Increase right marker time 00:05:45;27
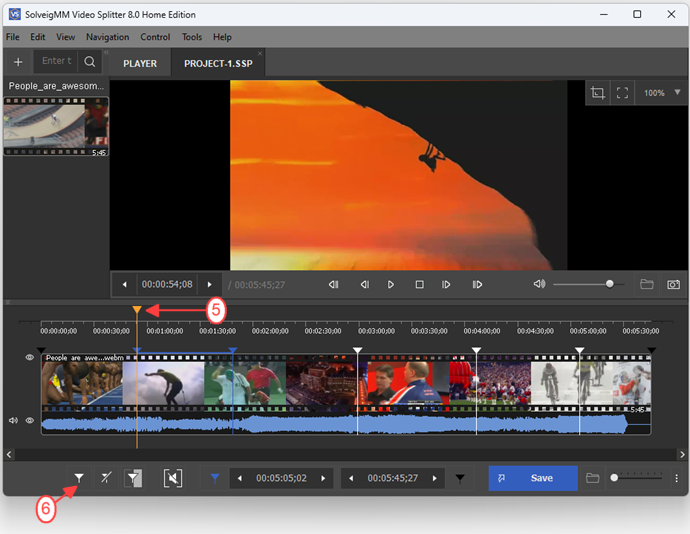 (x=435, y=478)
